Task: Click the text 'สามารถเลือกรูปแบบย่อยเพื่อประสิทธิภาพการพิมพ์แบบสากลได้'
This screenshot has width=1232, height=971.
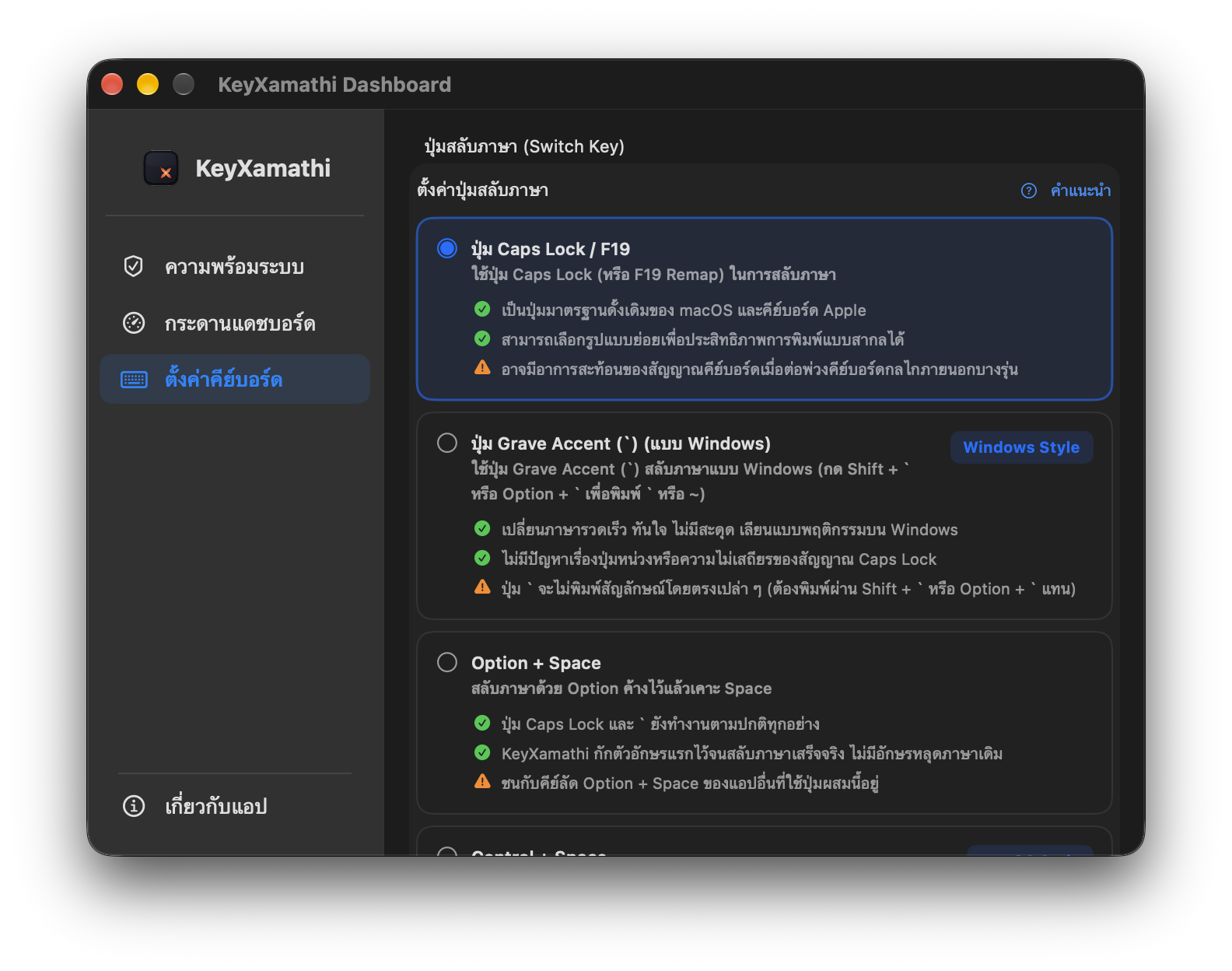Action: point(703,340)
